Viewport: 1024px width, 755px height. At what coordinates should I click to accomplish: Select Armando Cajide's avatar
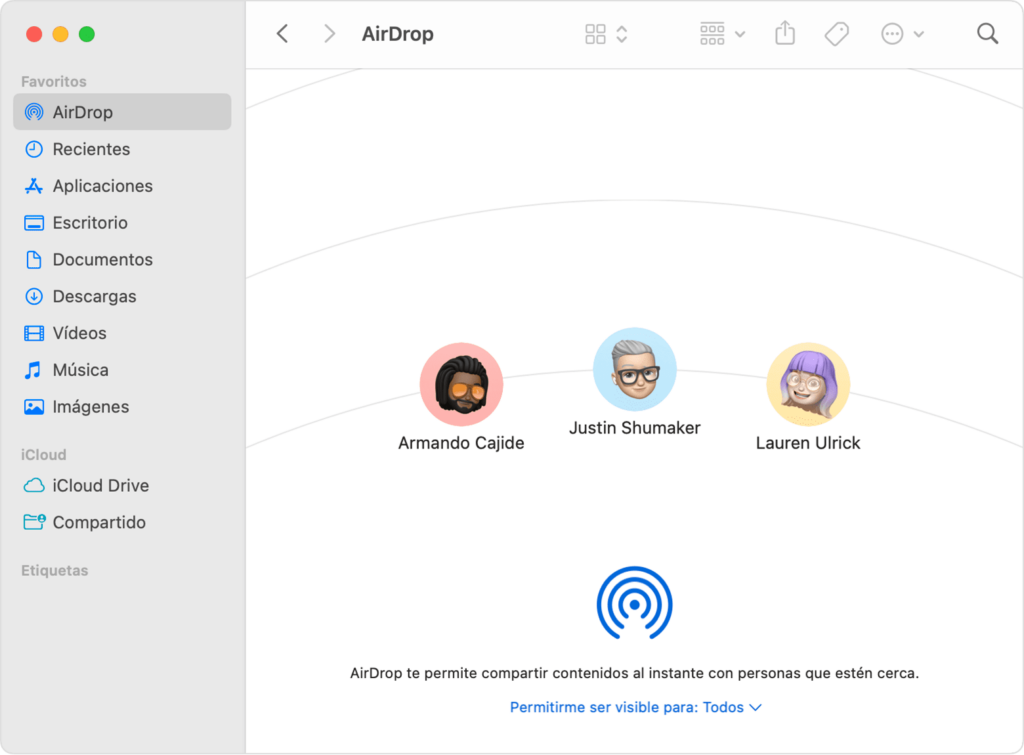pos(461,385)
